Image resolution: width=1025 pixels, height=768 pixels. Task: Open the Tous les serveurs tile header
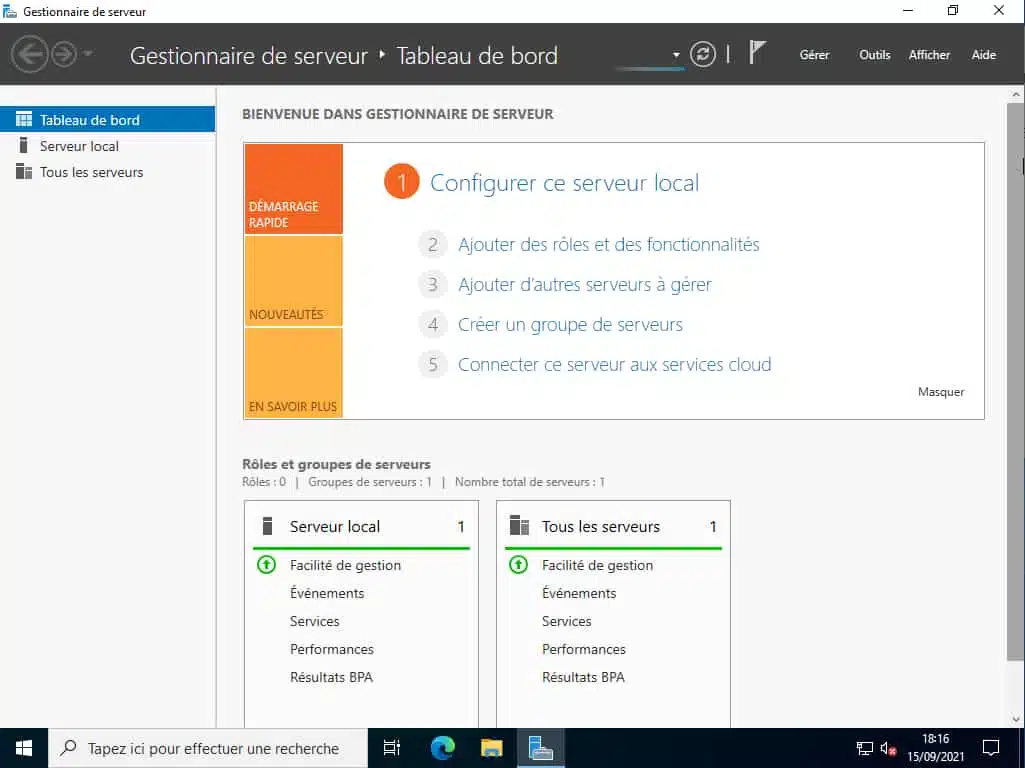point(613,526)
